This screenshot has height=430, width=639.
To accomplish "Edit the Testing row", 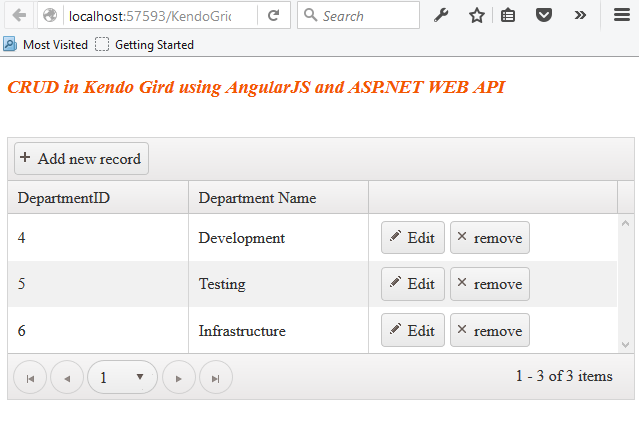I will pyautogui.click(x=413, y=284).
